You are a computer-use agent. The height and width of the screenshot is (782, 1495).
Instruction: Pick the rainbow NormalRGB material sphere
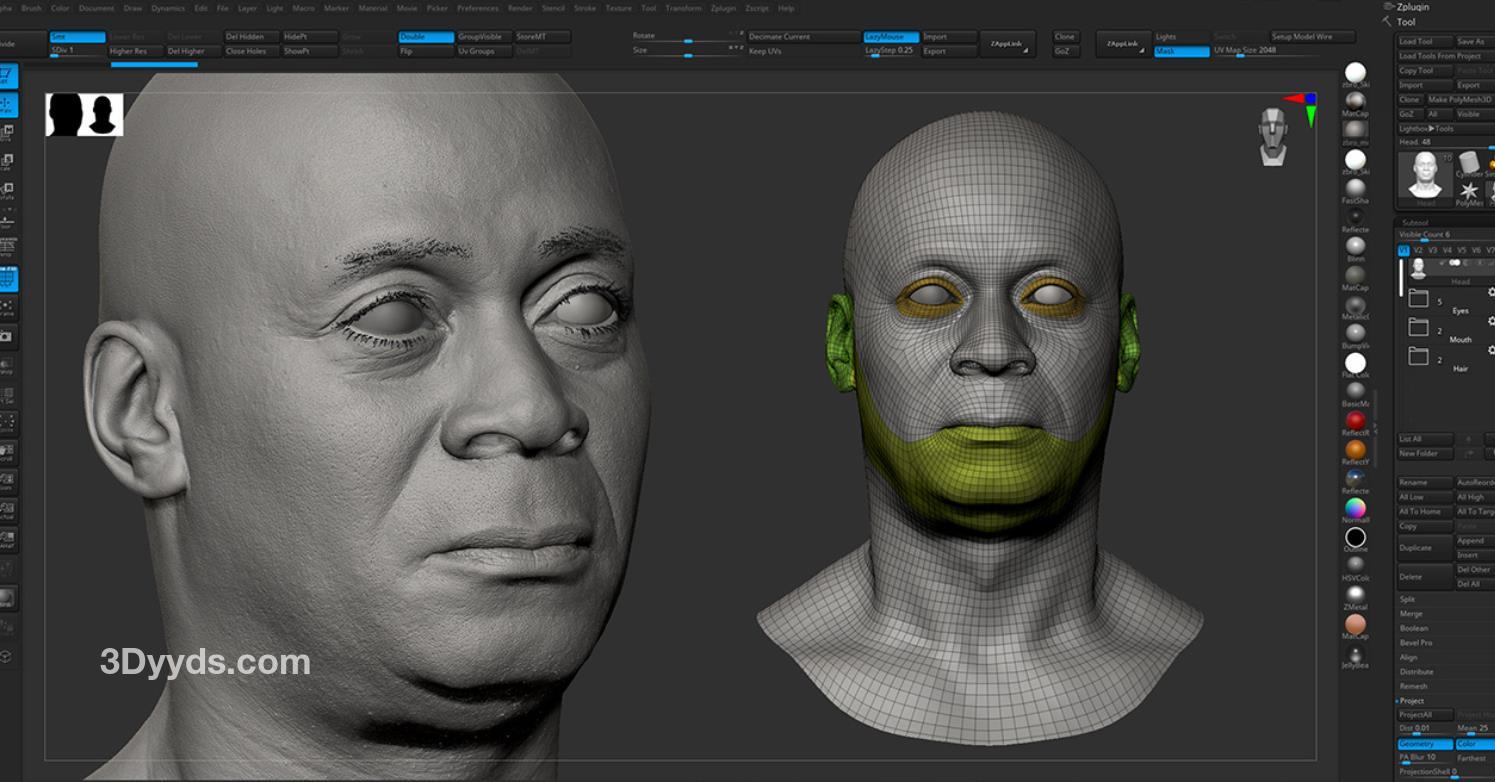pyautogui.click(x=1355, y=508)
